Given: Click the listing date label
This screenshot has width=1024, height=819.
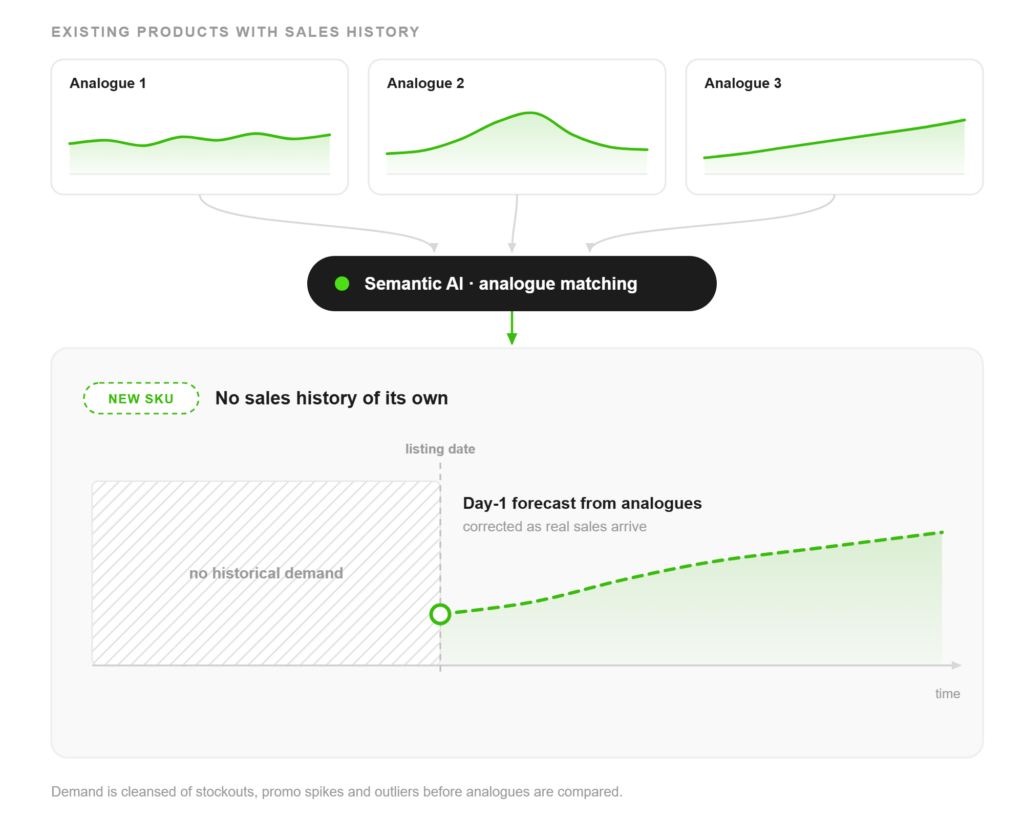Looking at the screenshot, I should click(x=440, y=449).
